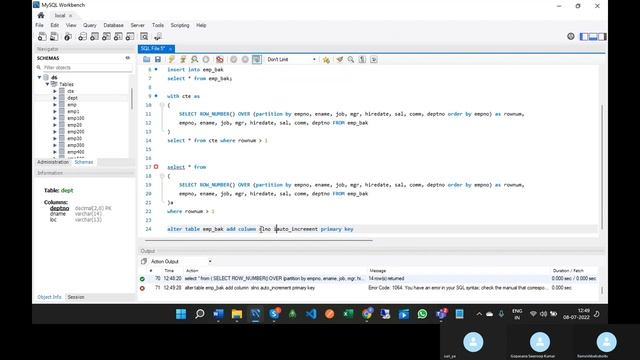Create a new SQL tab from main toolbar

tap(42, 37)
